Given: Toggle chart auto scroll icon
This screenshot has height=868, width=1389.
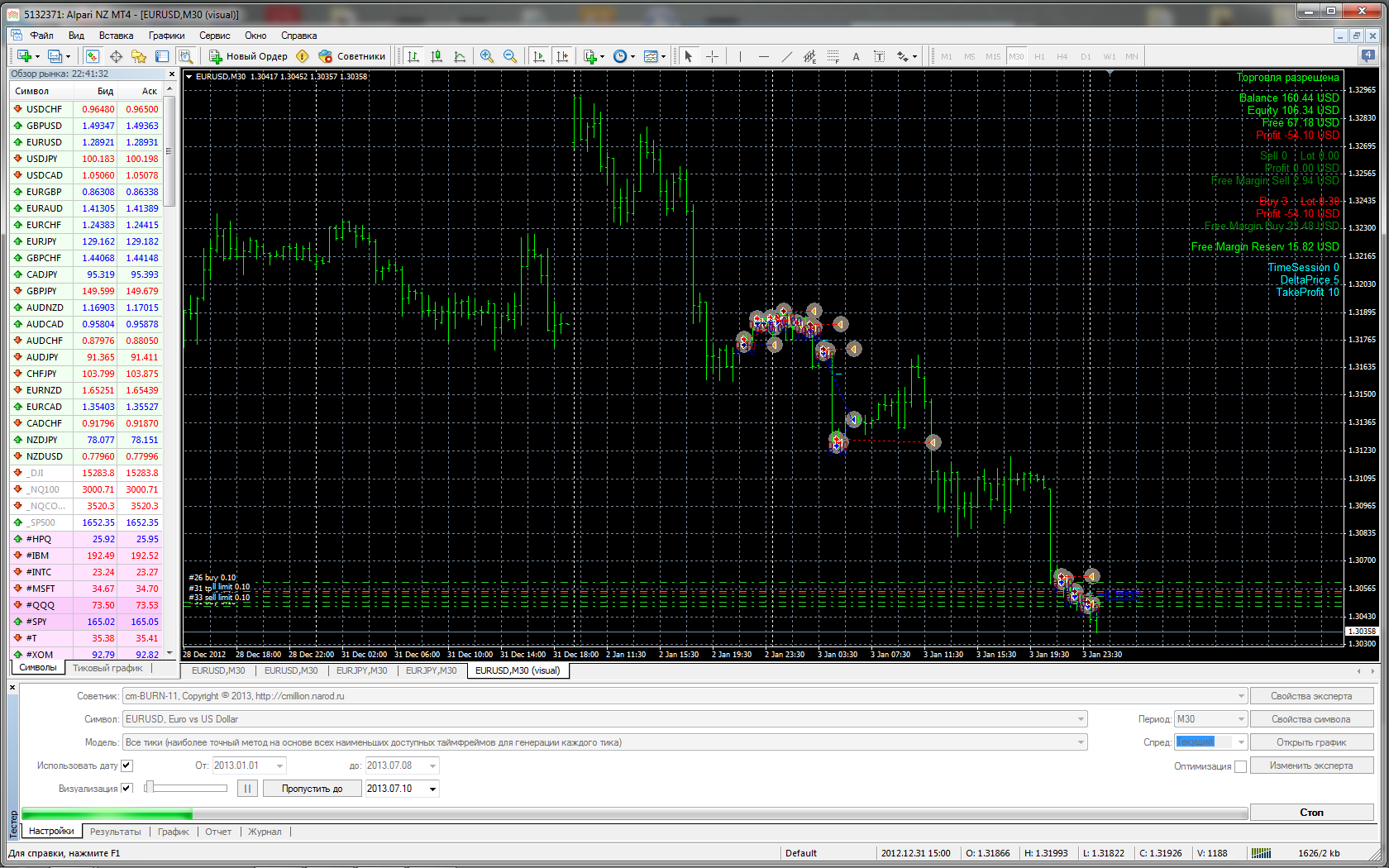Looking at the screenshot, I should [x=539, y=56].
